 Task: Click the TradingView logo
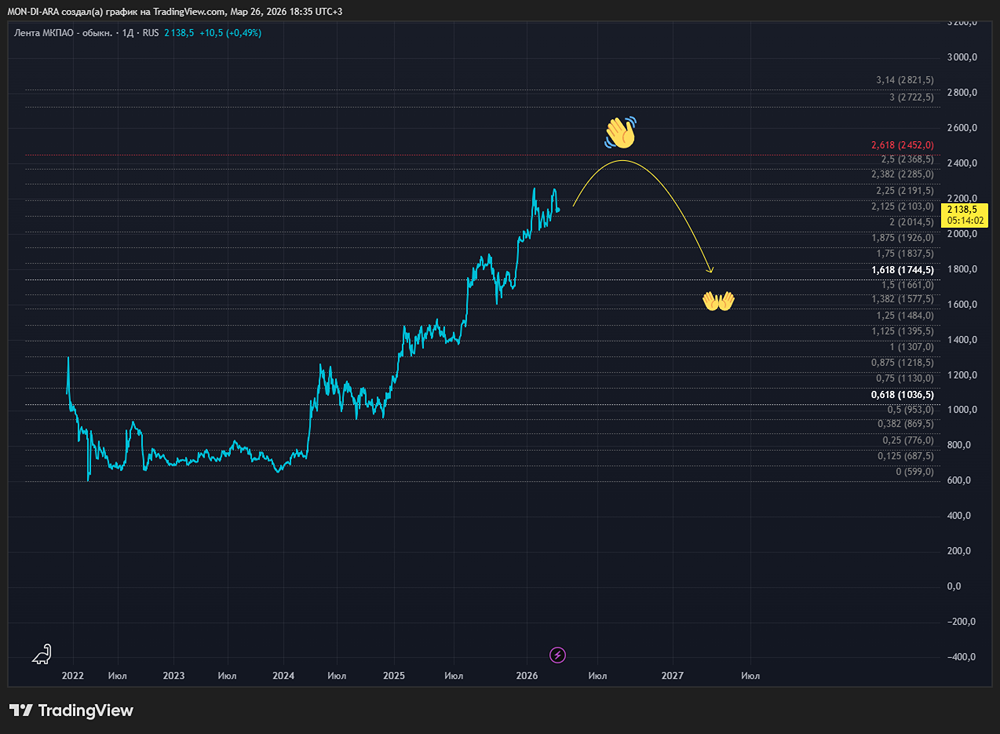(x=71, y=710)
